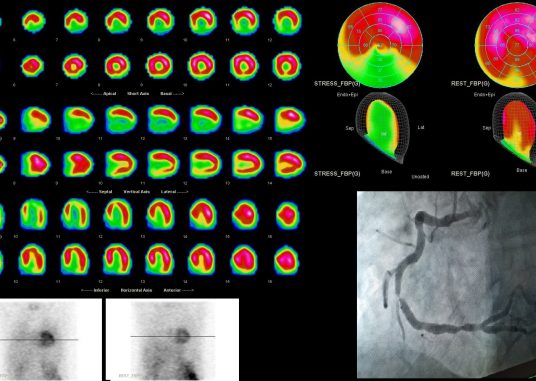Select the stress polar bullseye map

[380, 45]
